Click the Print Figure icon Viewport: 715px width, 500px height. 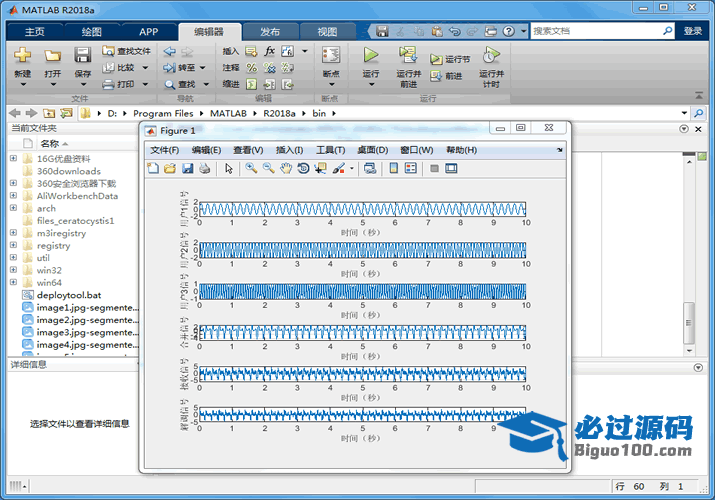[x=204, y=169]
